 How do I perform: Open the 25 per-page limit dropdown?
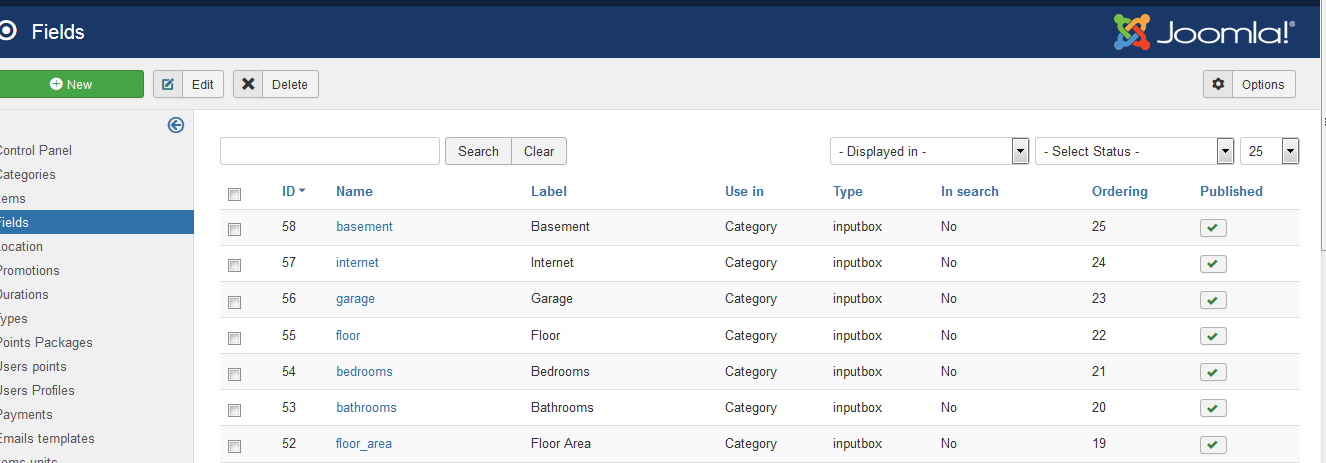1269,151
